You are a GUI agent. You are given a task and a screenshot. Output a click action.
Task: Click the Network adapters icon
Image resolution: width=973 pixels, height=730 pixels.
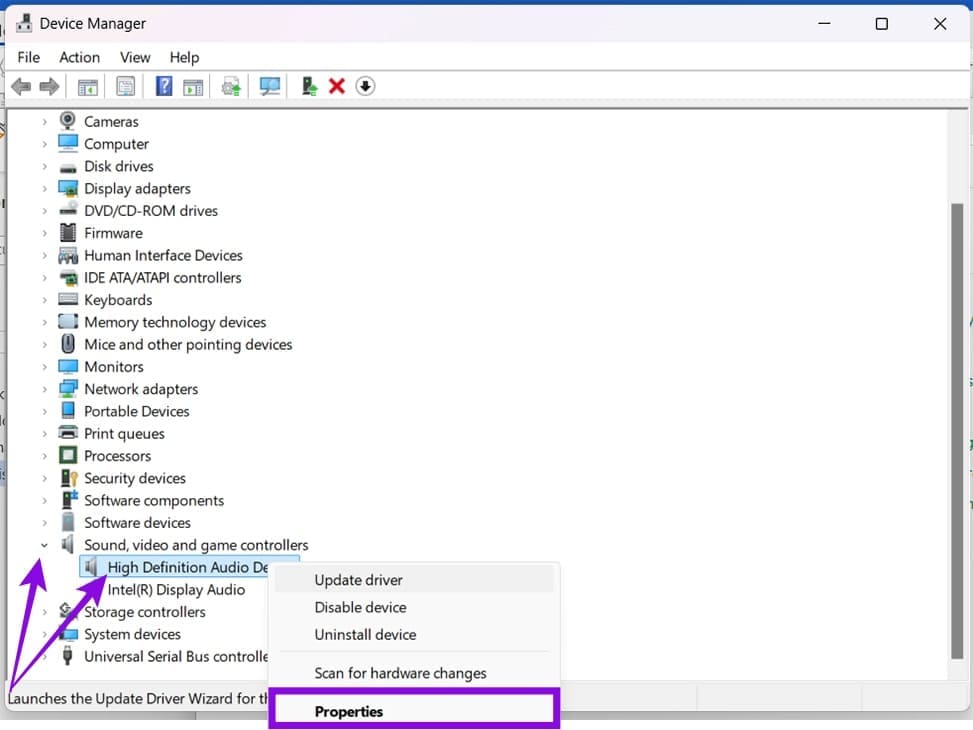(68, 389)
